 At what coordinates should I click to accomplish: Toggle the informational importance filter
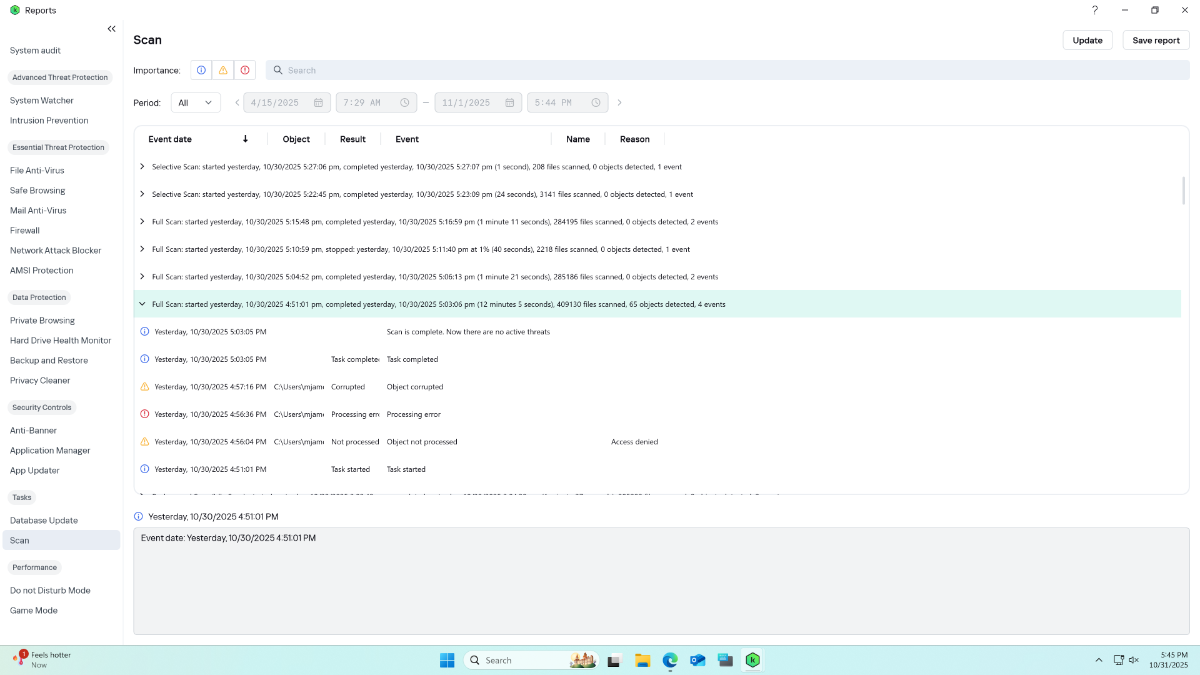201,70
